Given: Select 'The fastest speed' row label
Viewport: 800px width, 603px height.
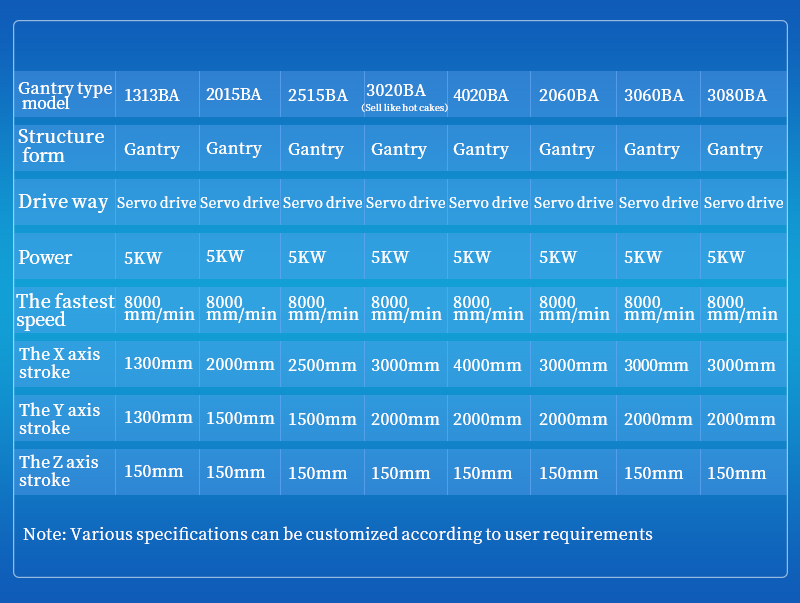Looking at the screenshot, I should point(65,310).
